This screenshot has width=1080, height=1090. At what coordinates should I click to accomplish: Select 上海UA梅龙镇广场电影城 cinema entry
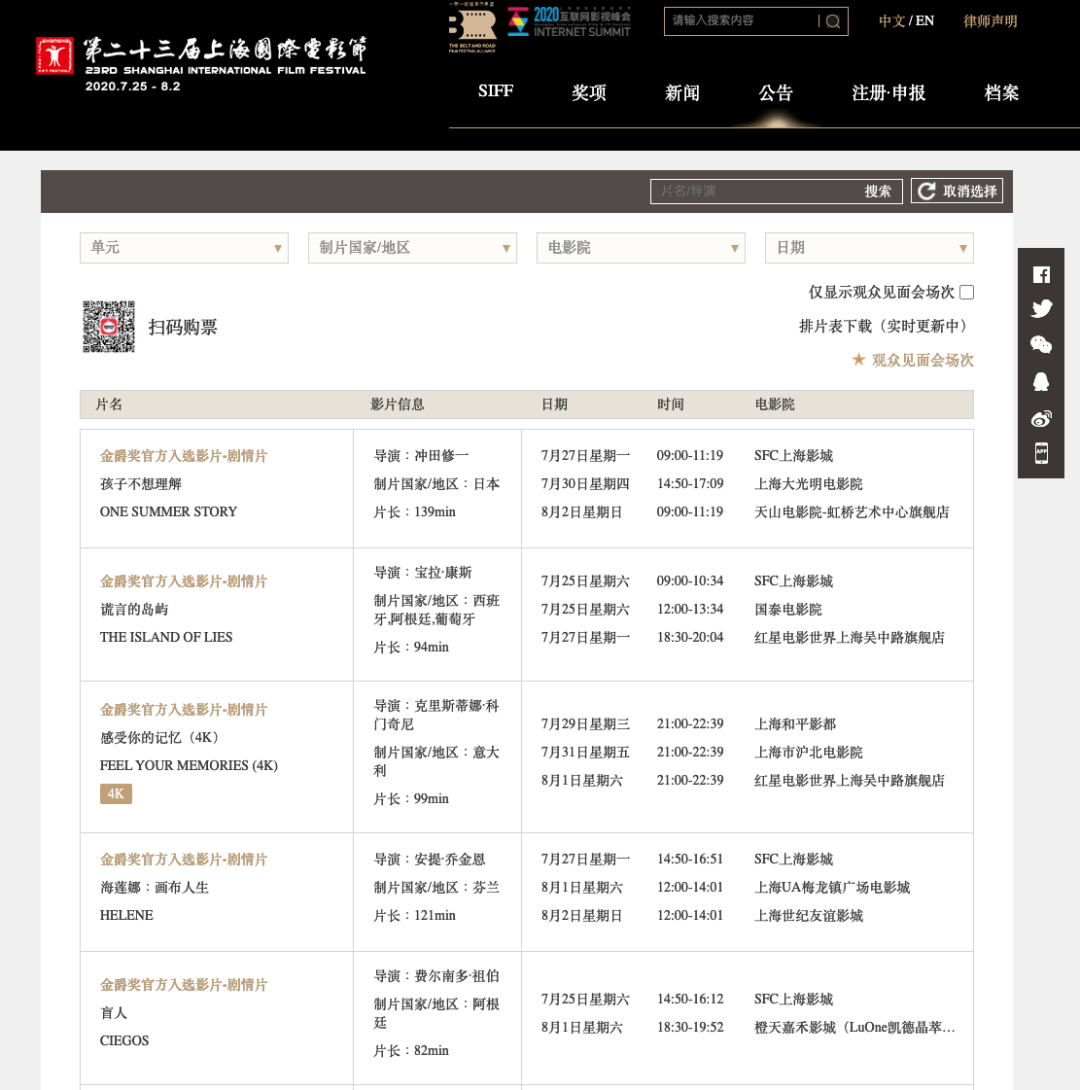point(832,888)
